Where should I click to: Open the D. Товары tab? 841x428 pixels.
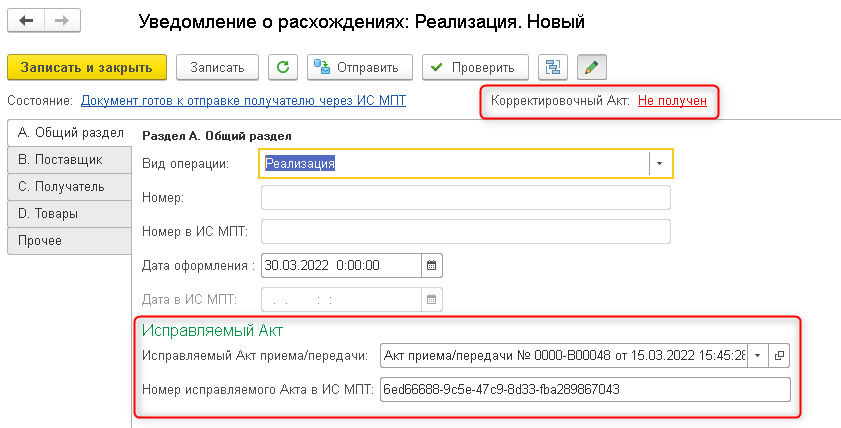point(70,213)
